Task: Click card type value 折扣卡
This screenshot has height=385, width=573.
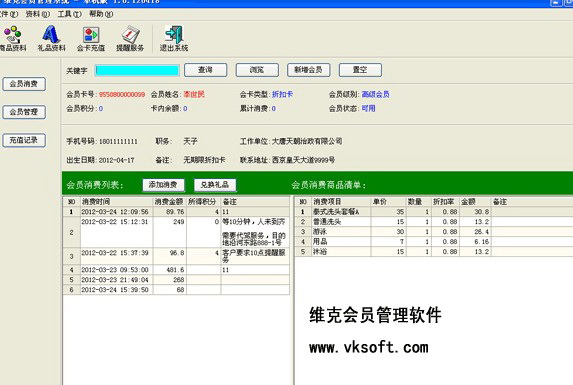Action: (282, 94)
